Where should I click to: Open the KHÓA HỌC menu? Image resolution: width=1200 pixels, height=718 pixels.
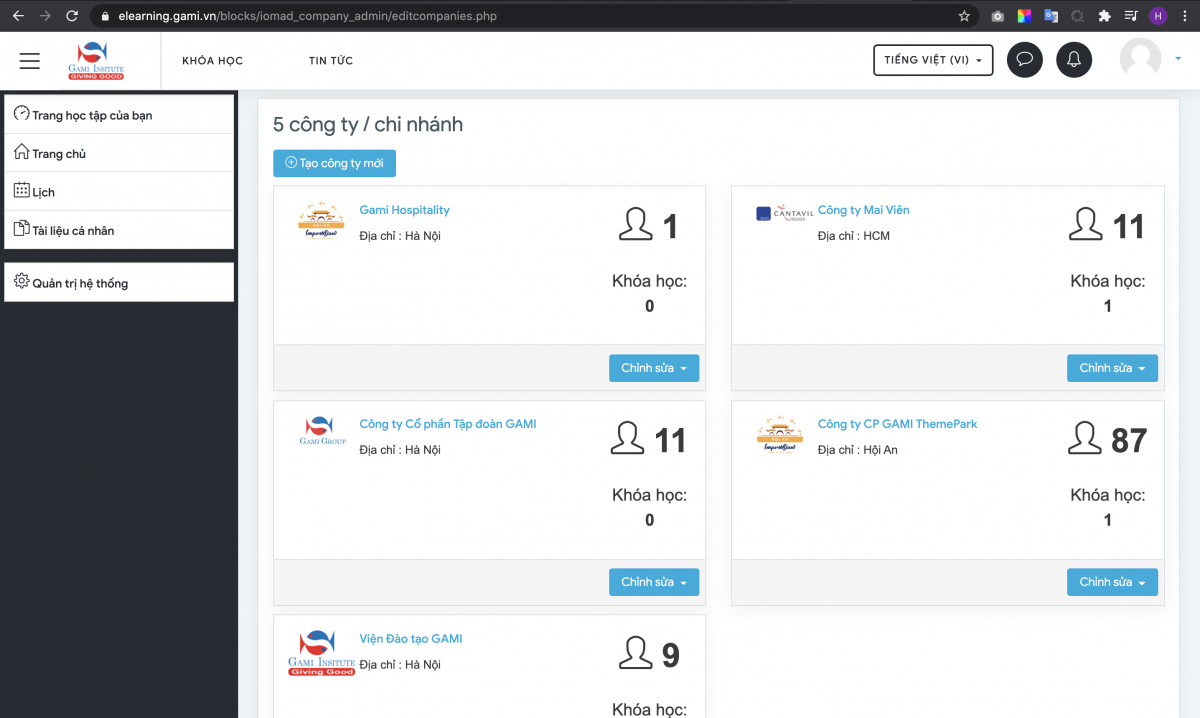(212, 61)
